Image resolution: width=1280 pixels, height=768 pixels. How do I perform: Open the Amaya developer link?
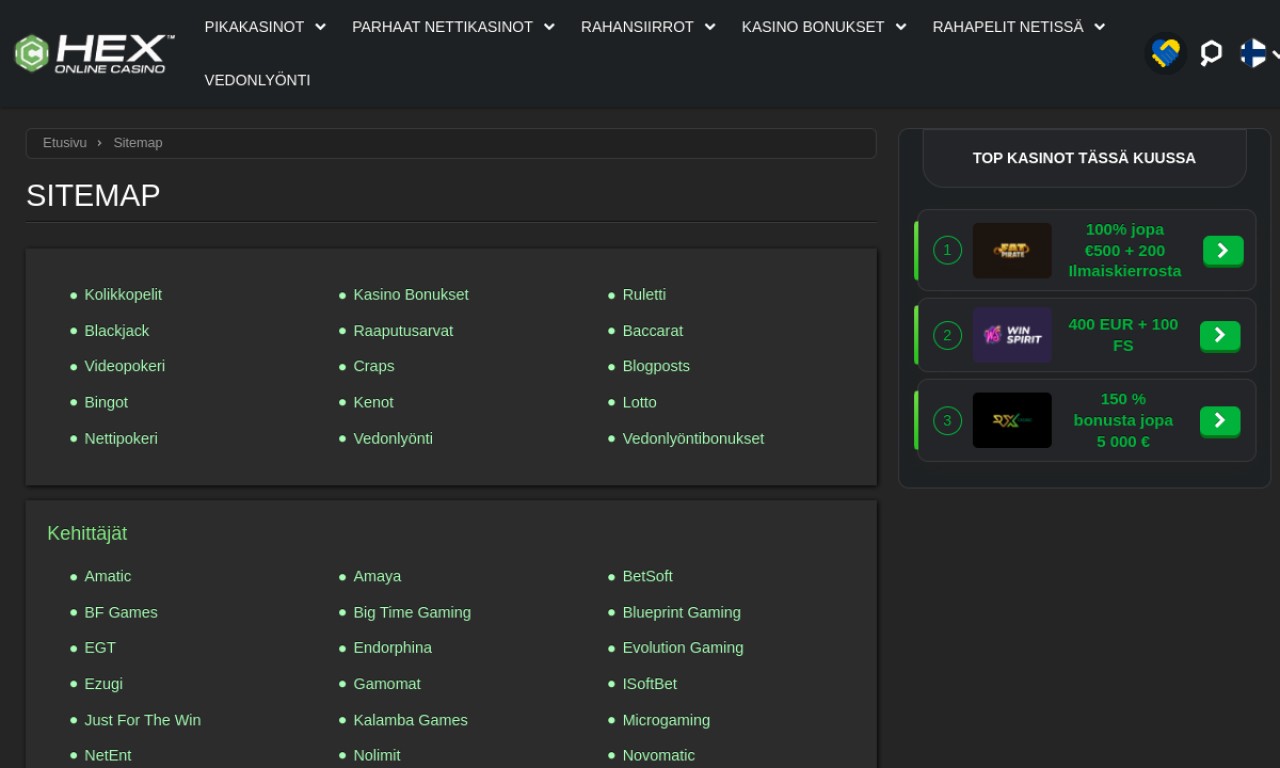pos(377,576)
